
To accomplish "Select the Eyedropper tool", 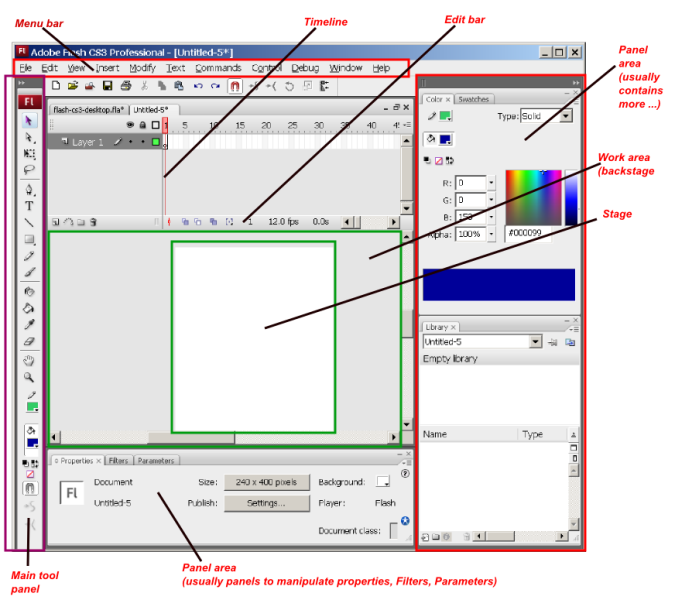I will pos(29,325).
